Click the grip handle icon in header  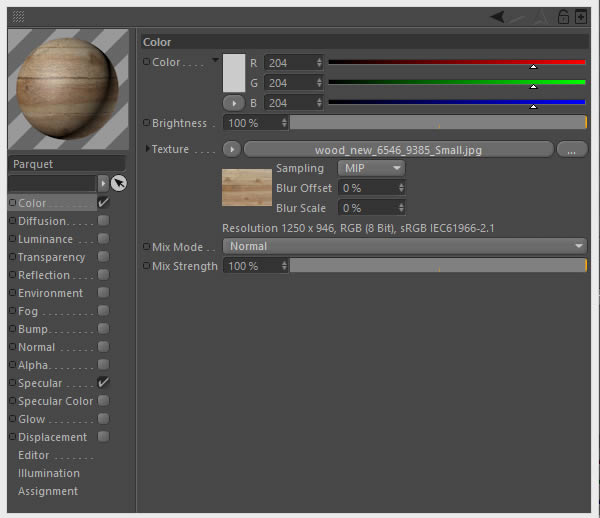(x=18, y=16)
